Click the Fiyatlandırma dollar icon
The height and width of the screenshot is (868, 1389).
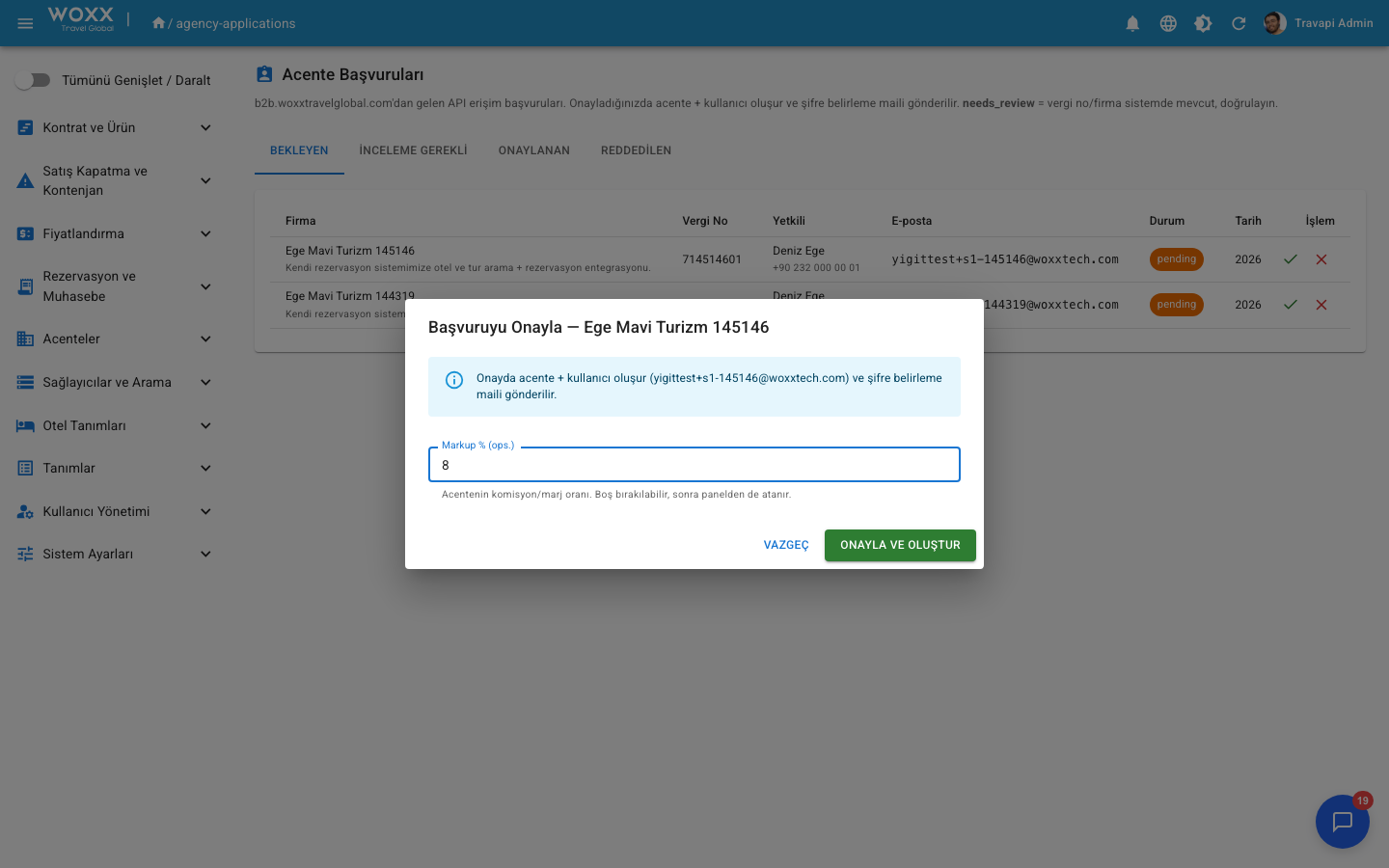pos(26,233)
